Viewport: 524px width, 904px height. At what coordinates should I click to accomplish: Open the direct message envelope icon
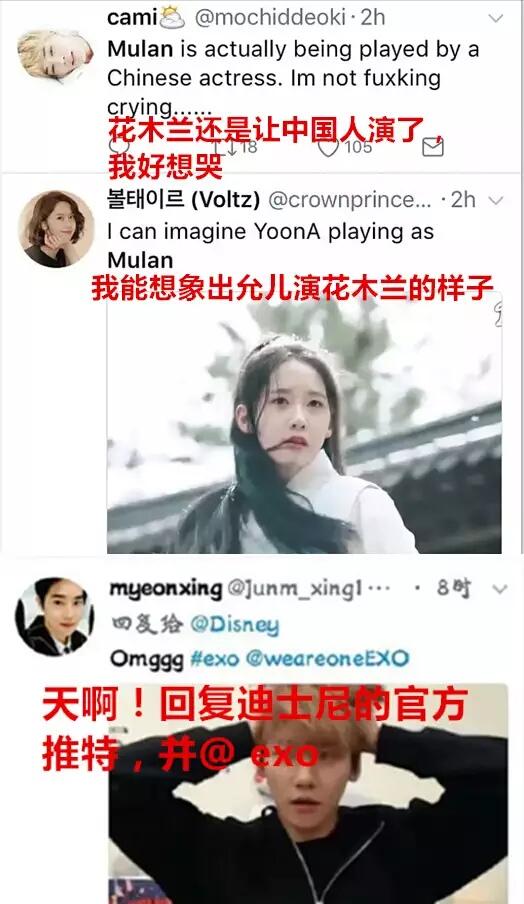[x=432, y=147]
